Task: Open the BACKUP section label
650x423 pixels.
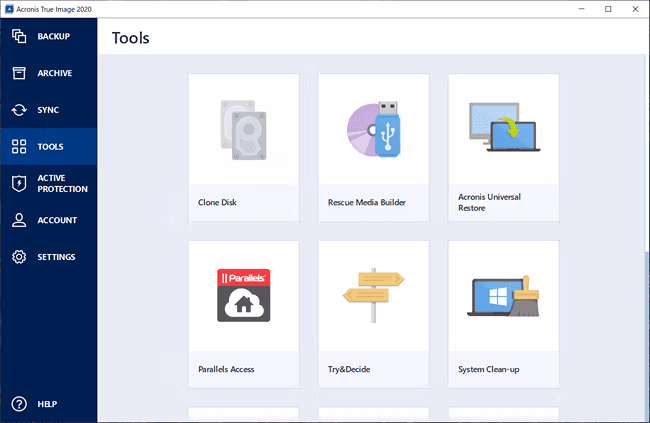Action: [53, 36]
